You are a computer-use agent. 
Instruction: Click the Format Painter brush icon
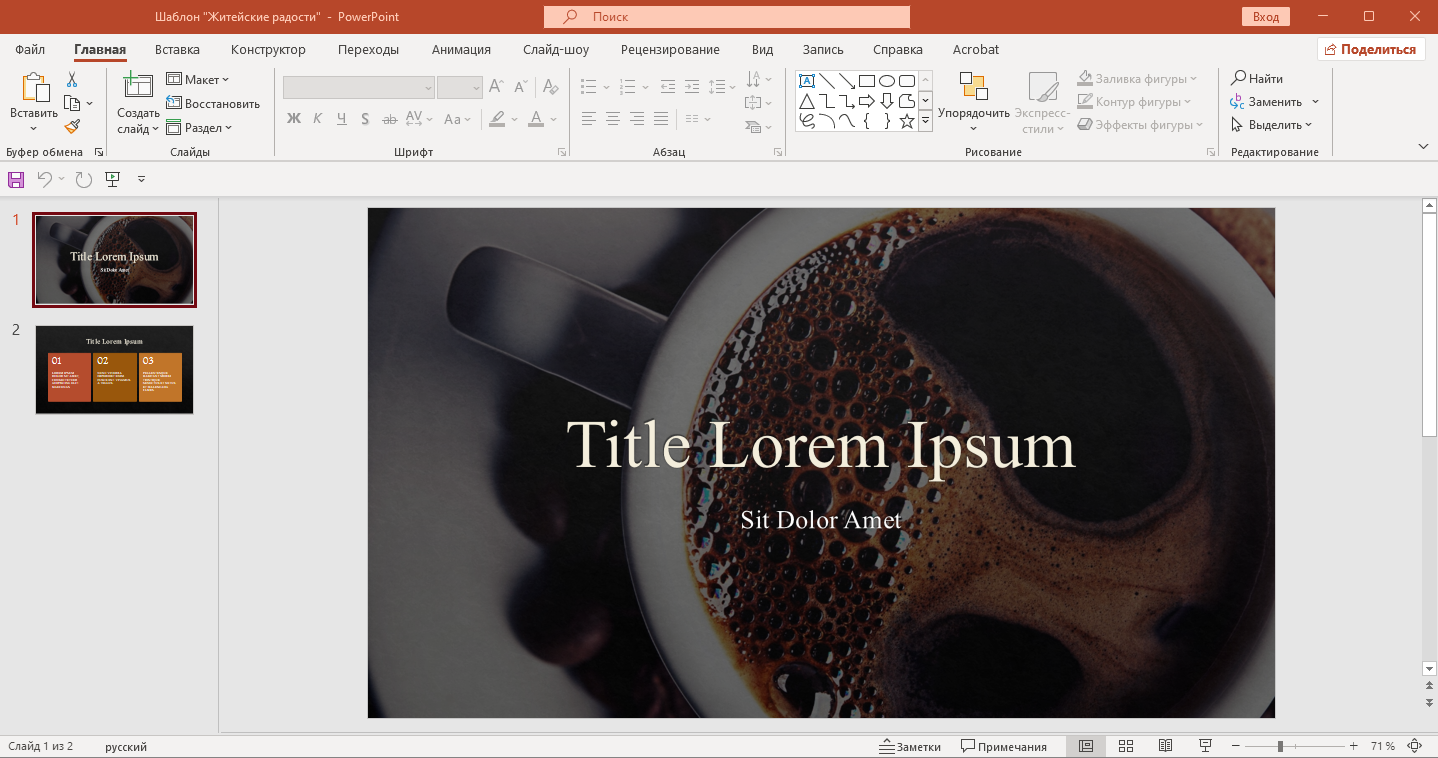point(72,126)
